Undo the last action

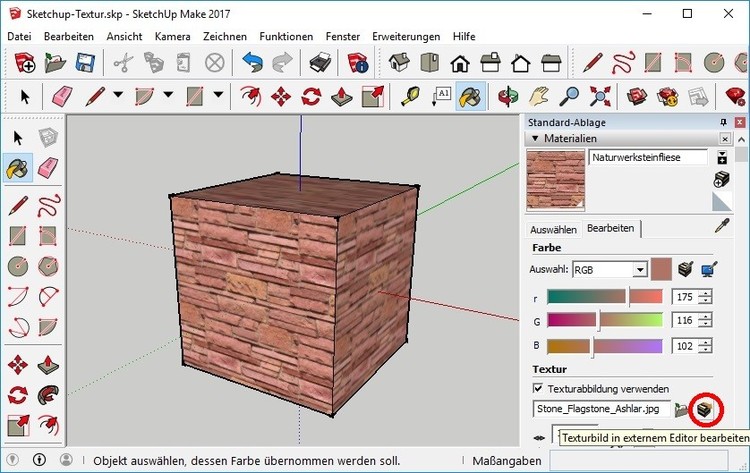(252, 63)
